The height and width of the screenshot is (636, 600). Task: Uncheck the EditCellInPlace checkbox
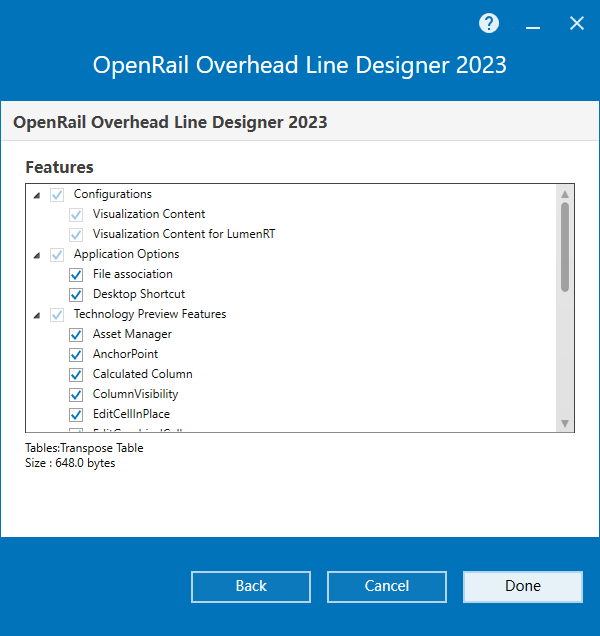pyautogui.click(x=76, y=415)
